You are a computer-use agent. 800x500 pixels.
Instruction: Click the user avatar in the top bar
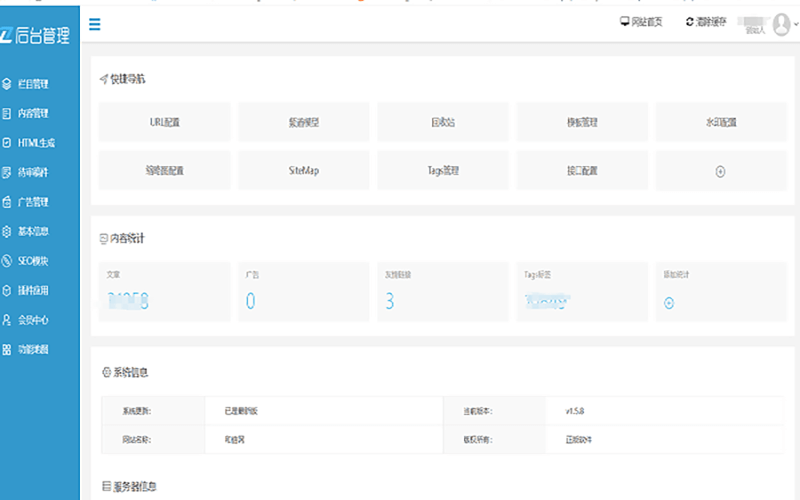781,24
